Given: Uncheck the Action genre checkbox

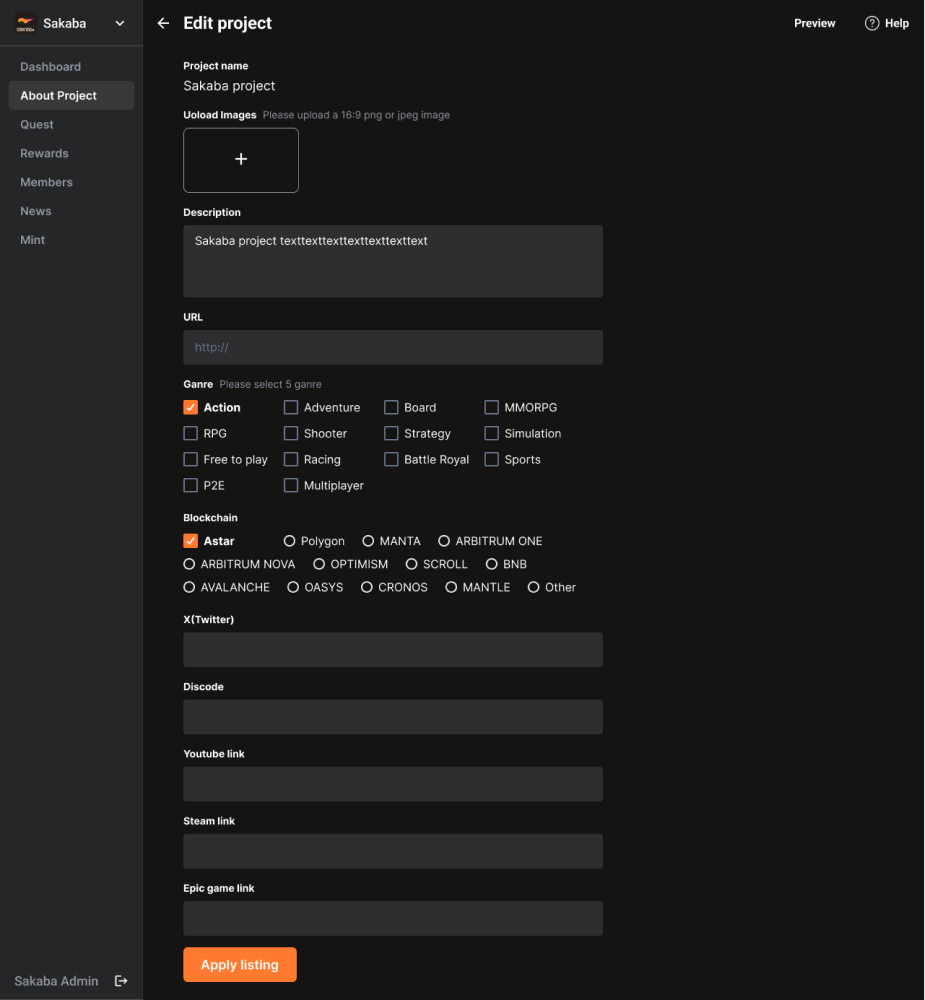Looking at the screenshot, I should point(190,408).
